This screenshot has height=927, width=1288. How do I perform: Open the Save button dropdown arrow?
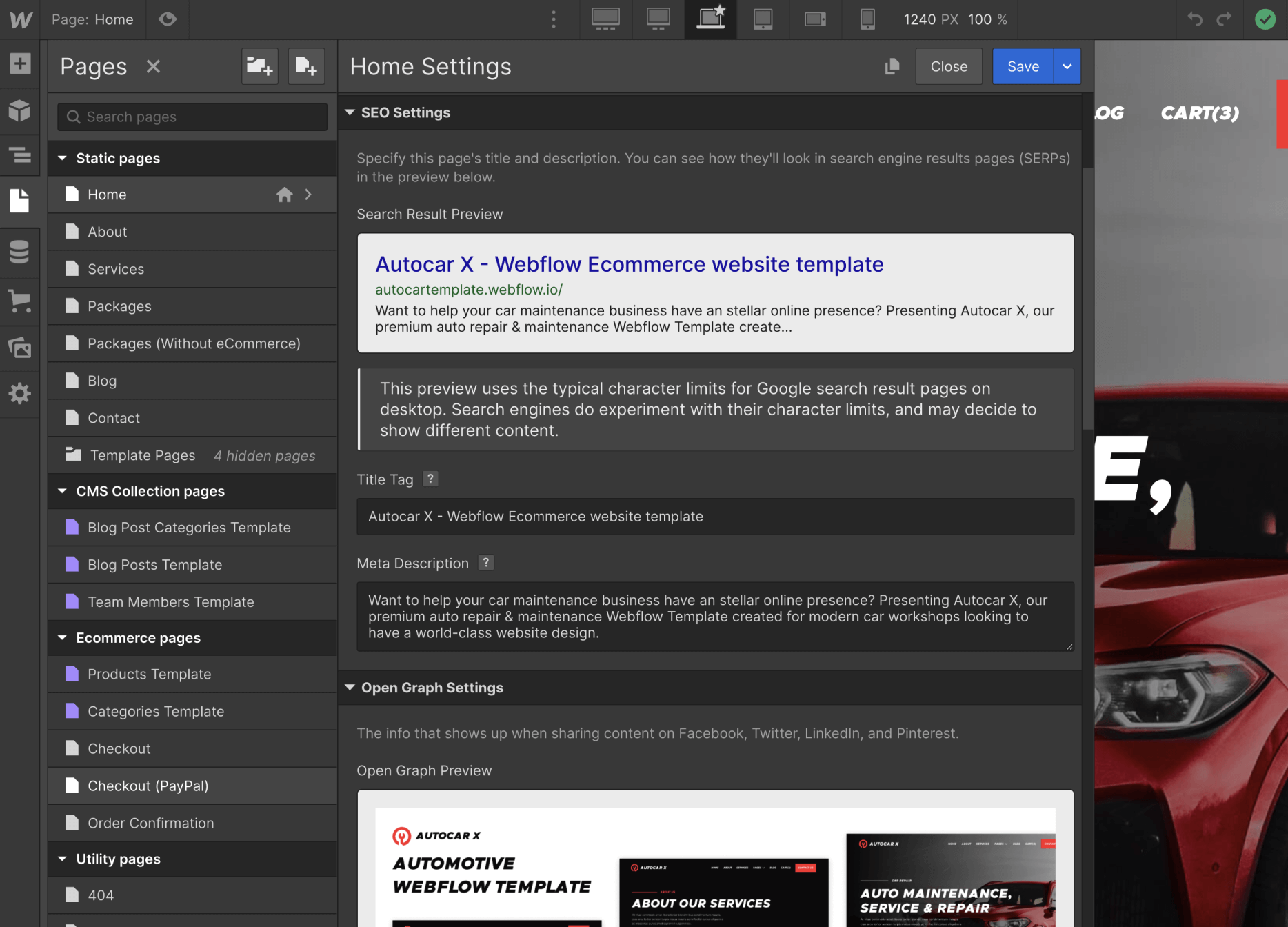(1067, 66)
